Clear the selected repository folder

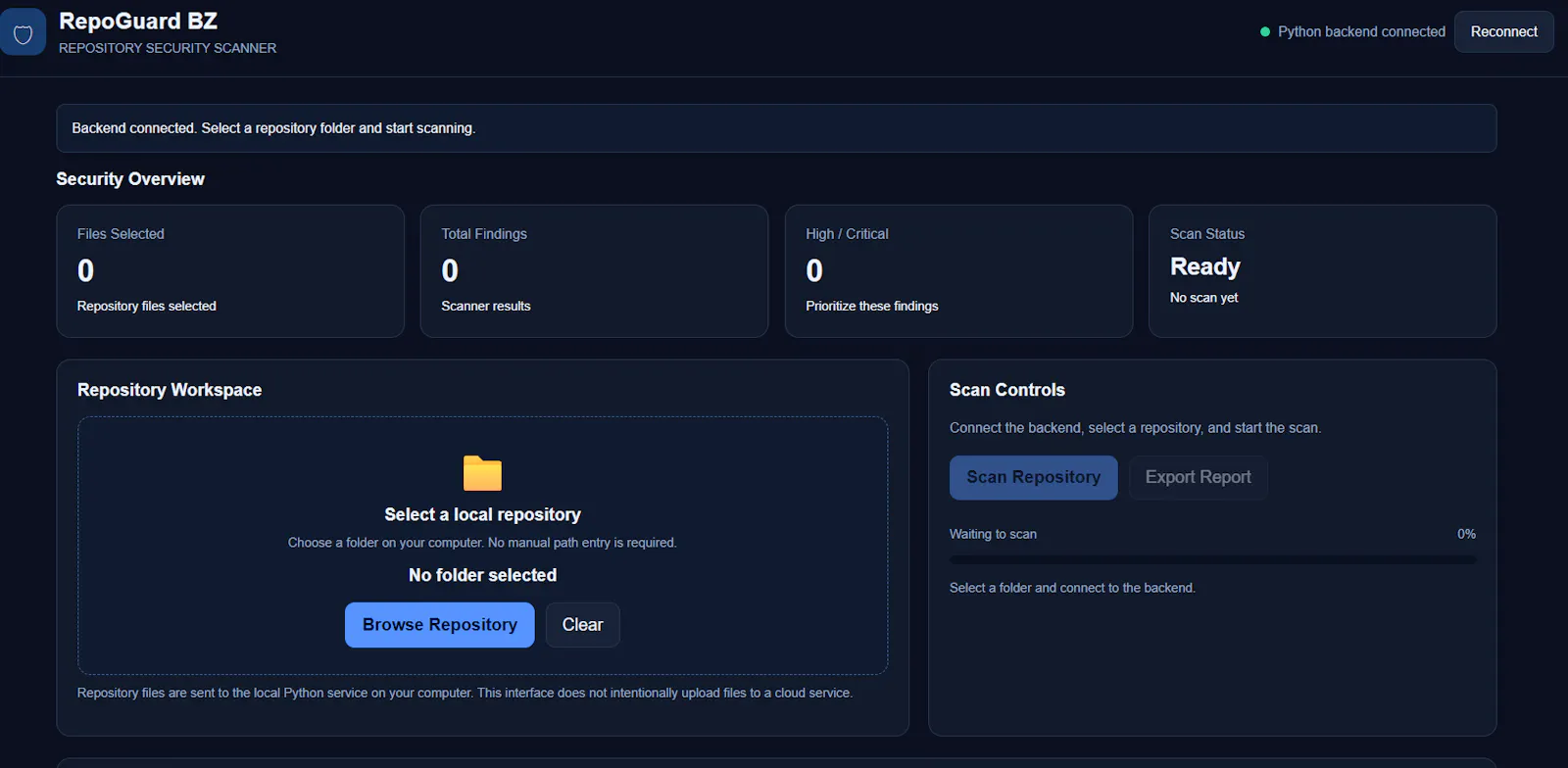point(582,625)
